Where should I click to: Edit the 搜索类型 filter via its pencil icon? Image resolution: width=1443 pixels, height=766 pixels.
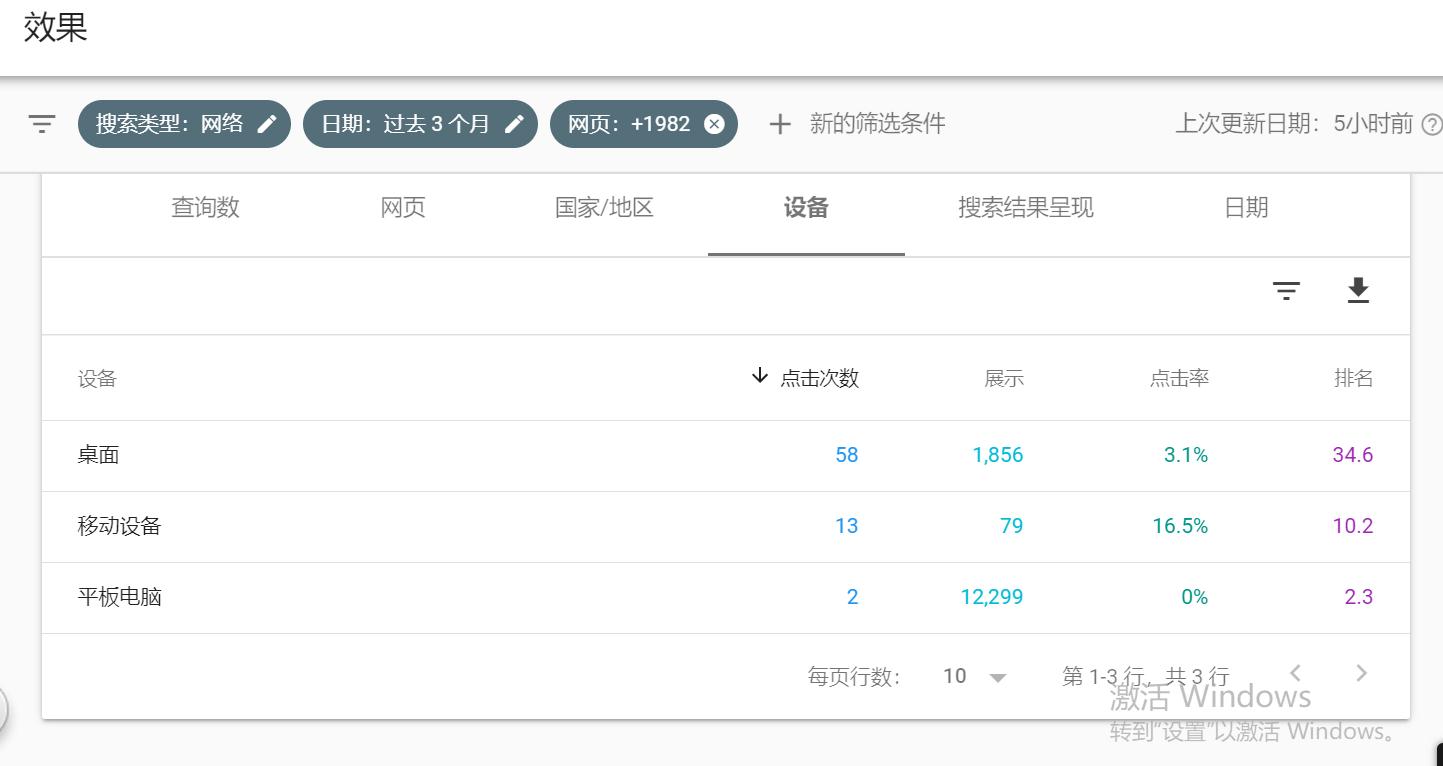(268, 123)
